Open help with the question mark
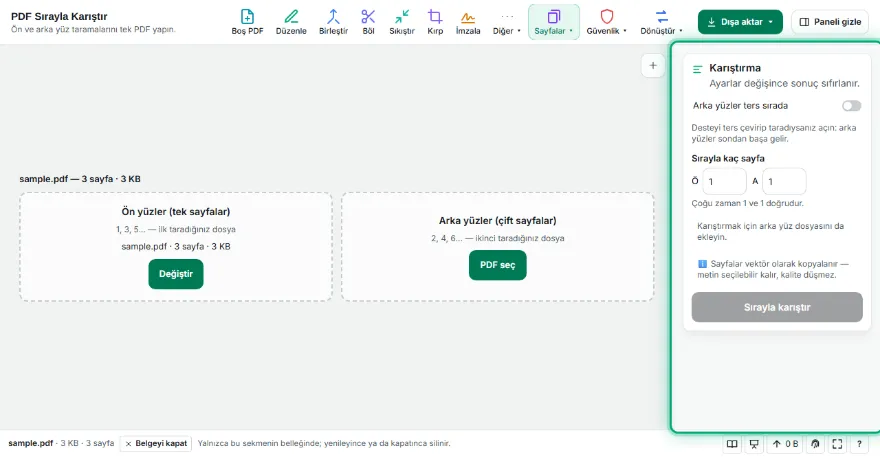The height and width of the screenshot is (457, 880). (x=859, y=444)
